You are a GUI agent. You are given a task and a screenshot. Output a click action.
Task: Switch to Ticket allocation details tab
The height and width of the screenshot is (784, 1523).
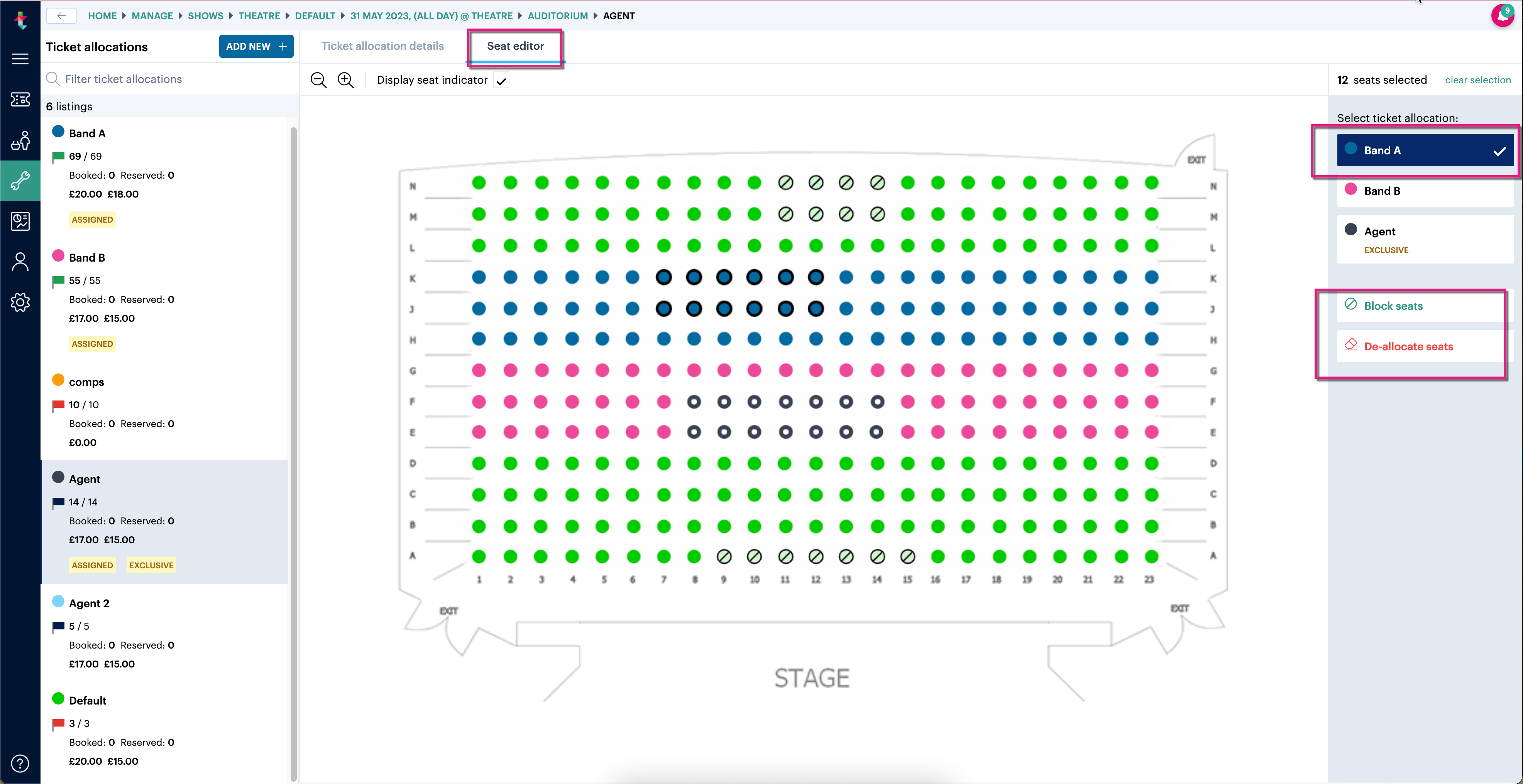[x=382, y=46]
